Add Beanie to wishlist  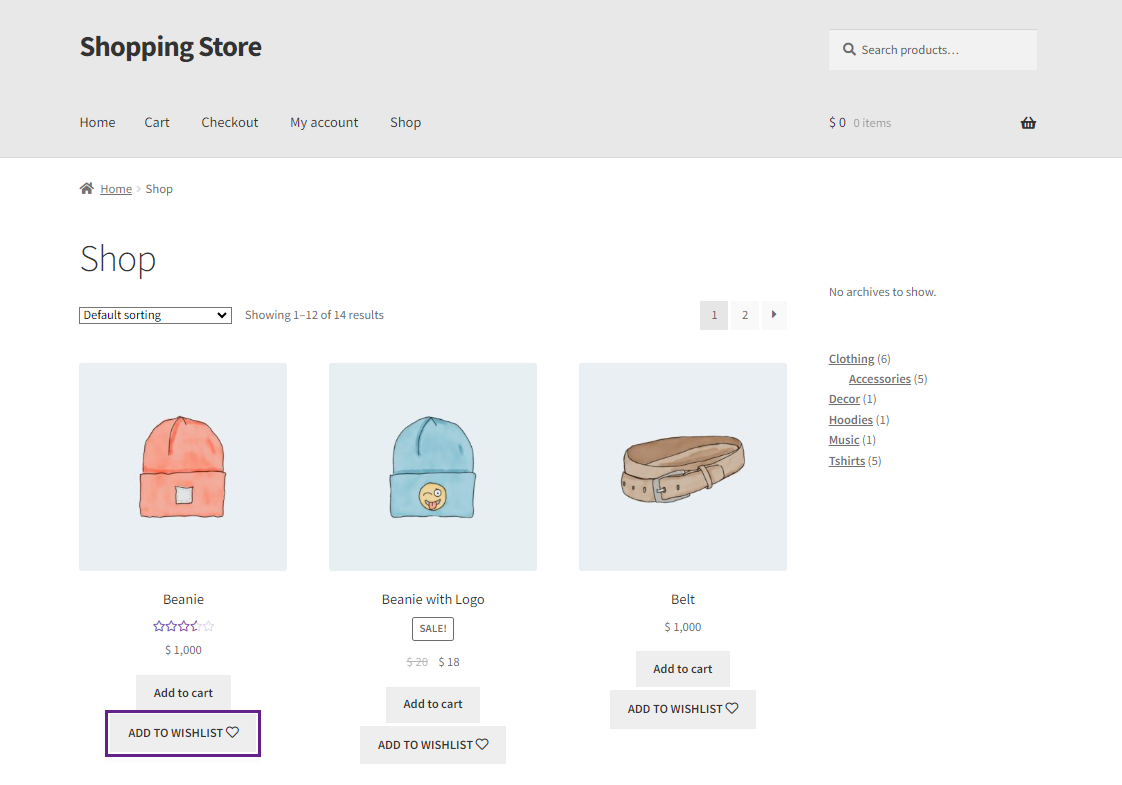tap(183, 733)
